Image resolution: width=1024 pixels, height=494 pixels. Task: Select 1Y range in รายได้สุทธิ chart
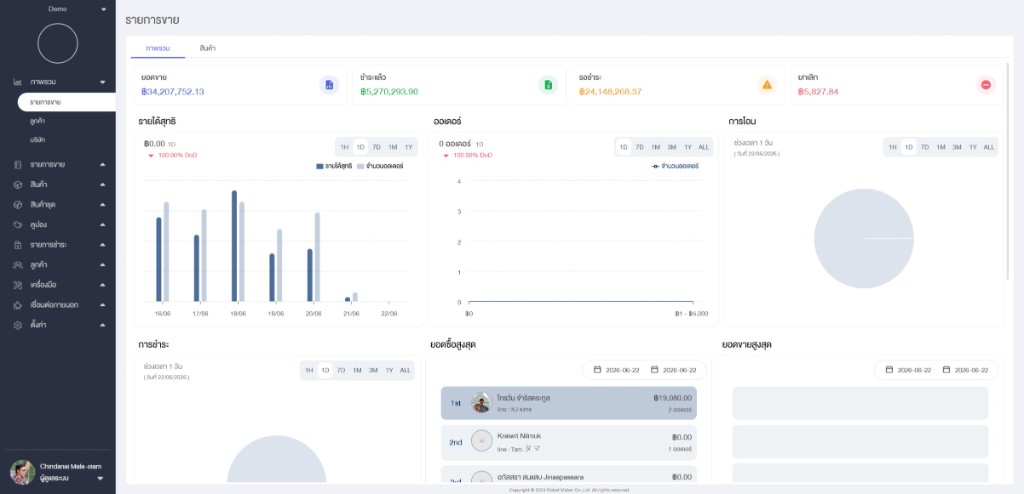pos(408,148)
